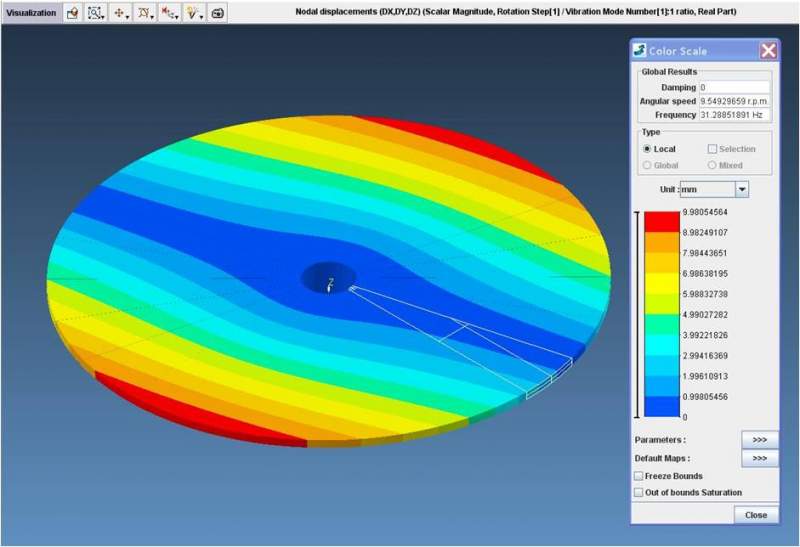800x547 pixels.
Task: Click the Nodal displacements title text
Action: (x=516, y=11)
